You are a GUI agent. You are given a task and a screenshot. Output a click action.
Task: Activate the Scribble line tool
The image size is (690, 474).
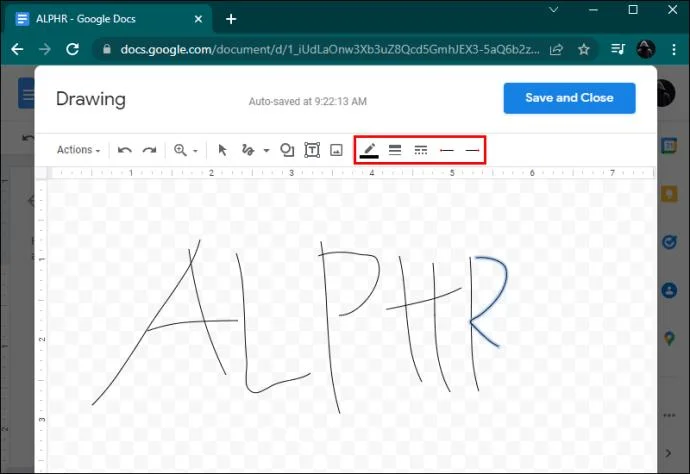tap(248, 150)
